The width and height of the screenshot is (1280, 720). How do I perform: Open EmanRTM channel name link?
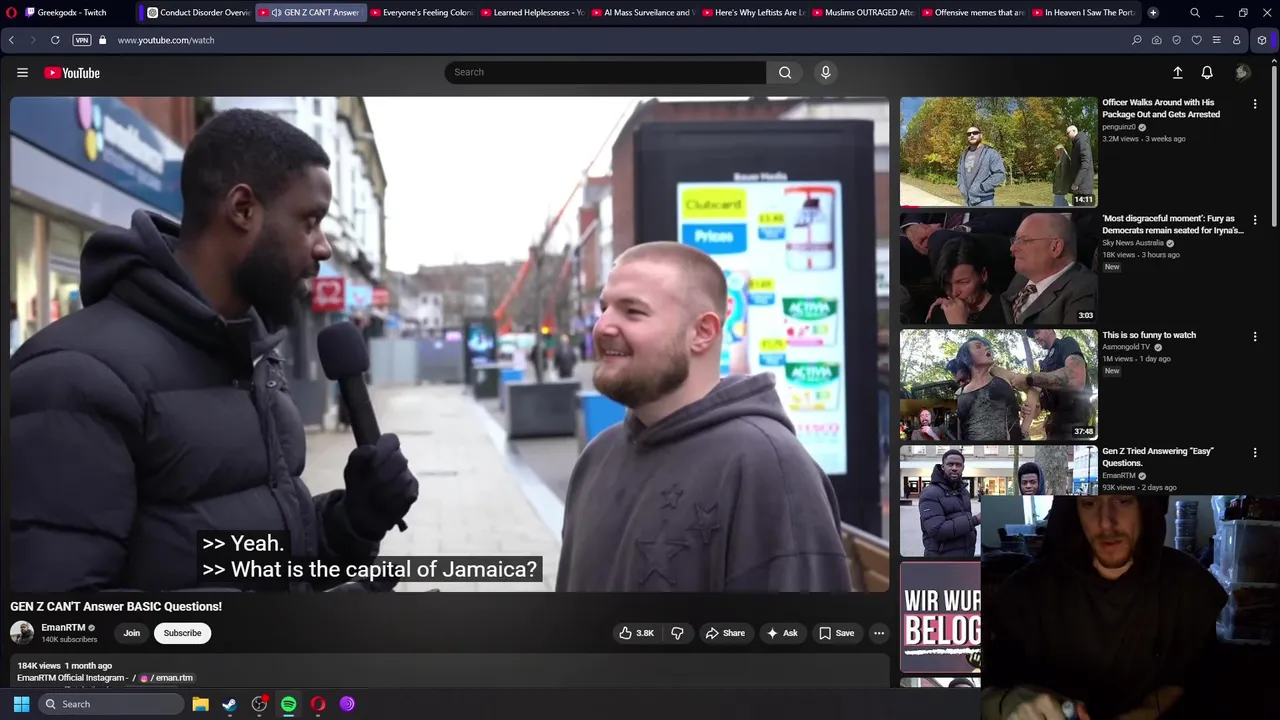point(63,628)
